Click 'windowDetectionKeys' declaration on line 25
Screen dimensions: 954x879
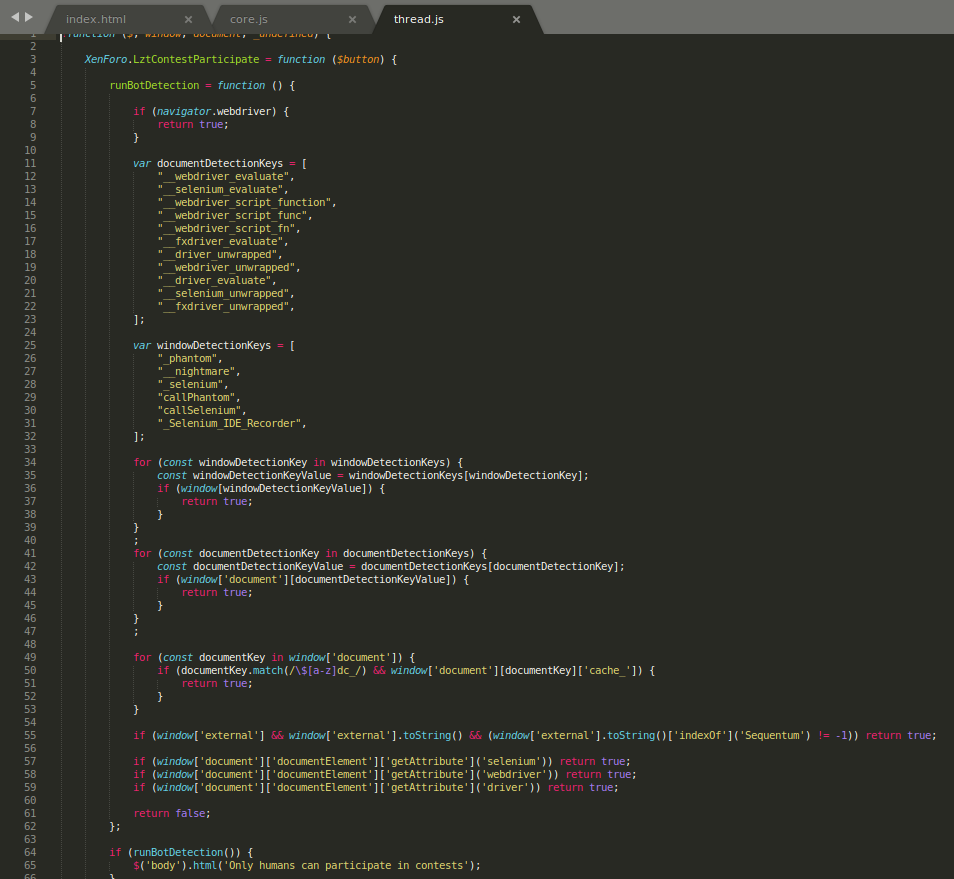[x=214, y=346]
